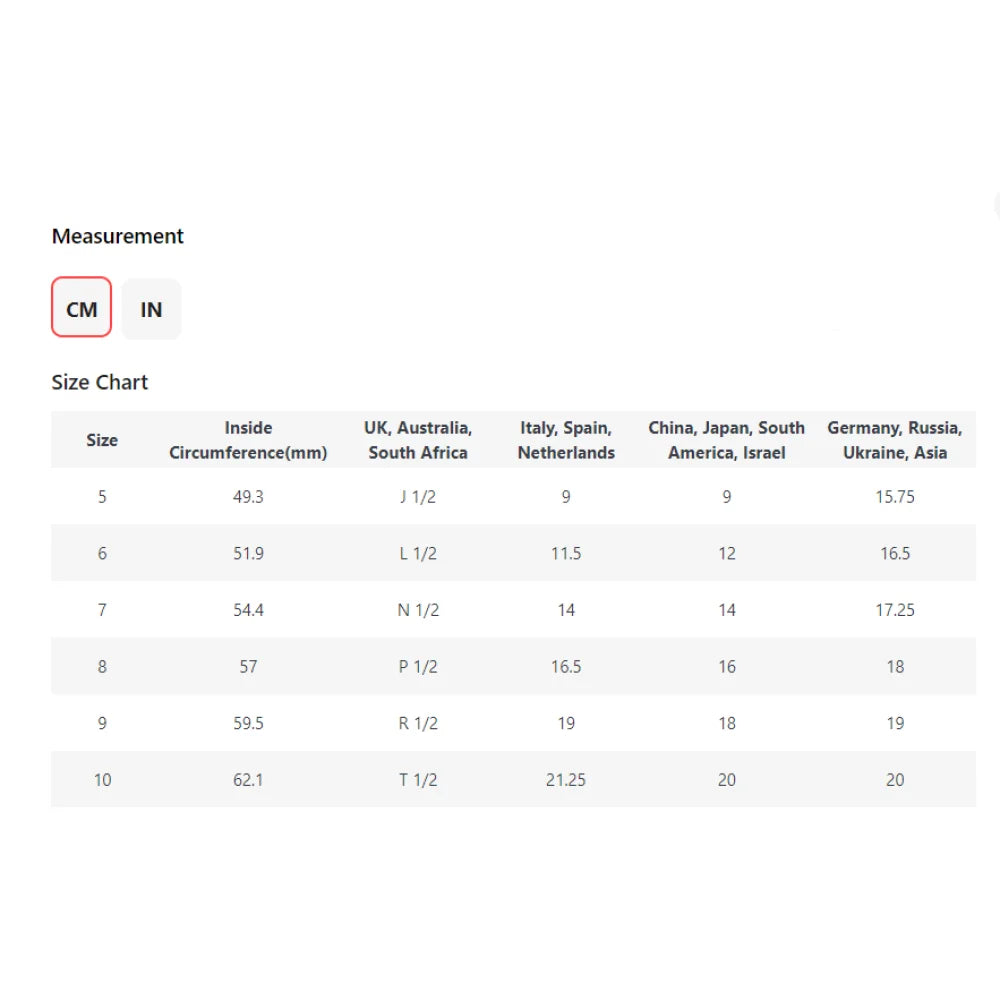Screen dimensions: 1000x1000
Task: Select the size 7 row
Action: [x=513, y=610]
